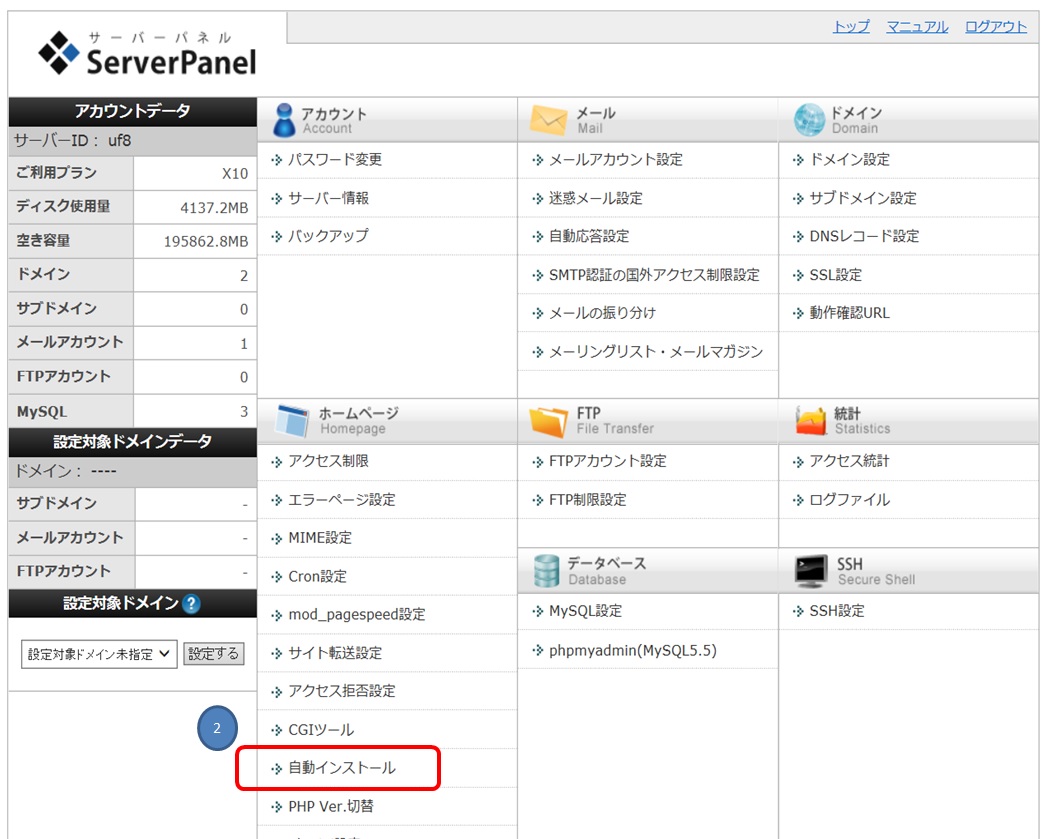Click the Domain globe icon
The height and width of the screenshot is (839, 1049).
(808, 120)
